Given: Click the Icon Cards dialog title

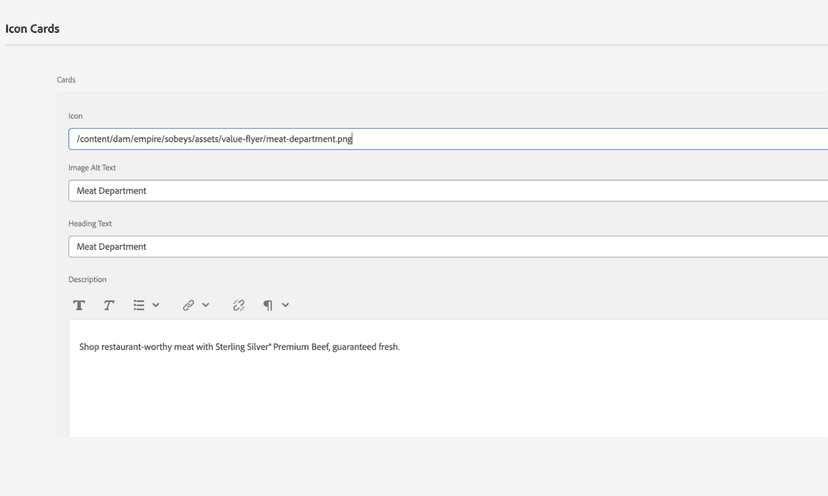Looking at the screenshot, I should [32, 29].
